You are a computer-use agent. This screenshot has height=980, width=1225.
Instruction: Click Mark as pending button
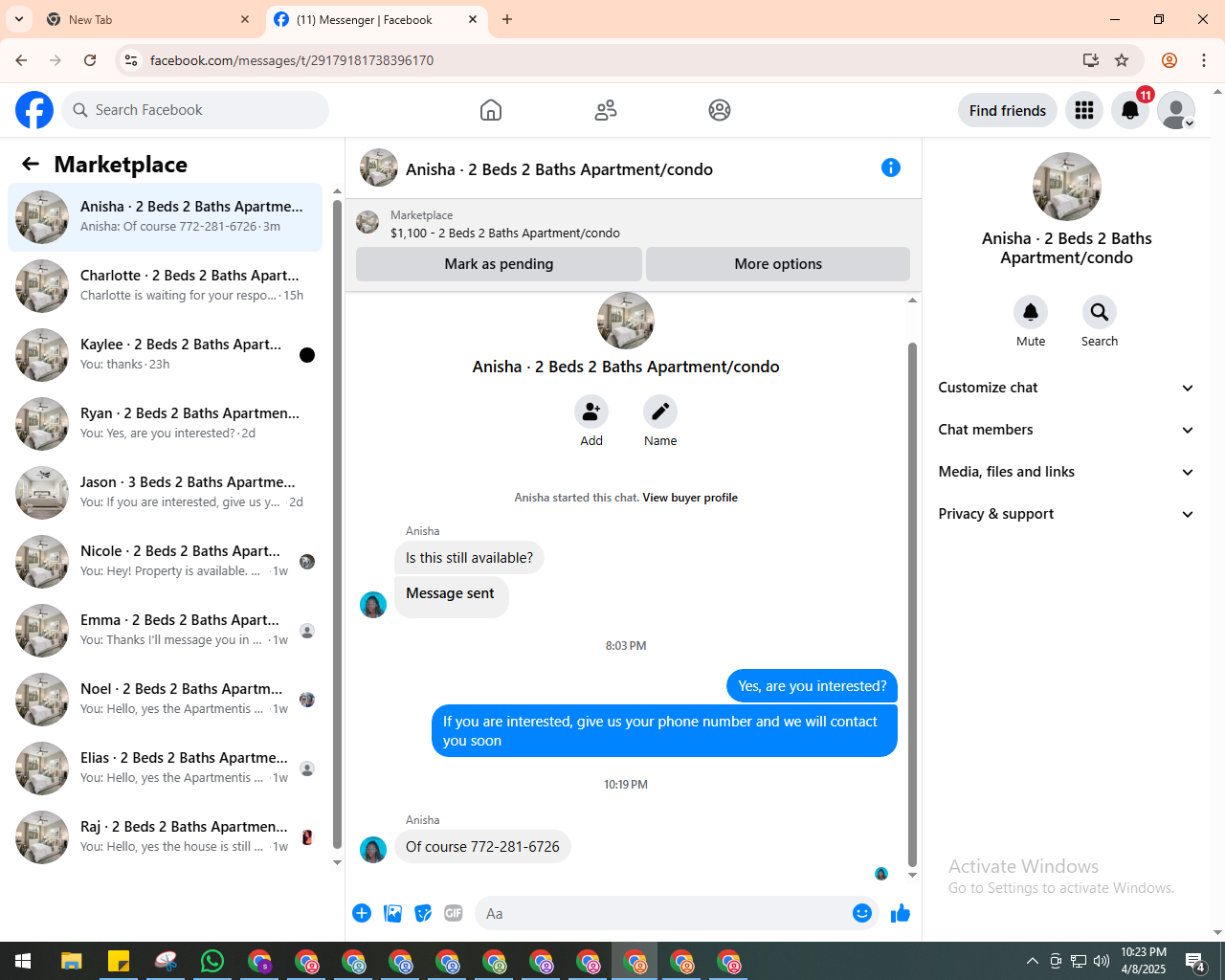499,264
